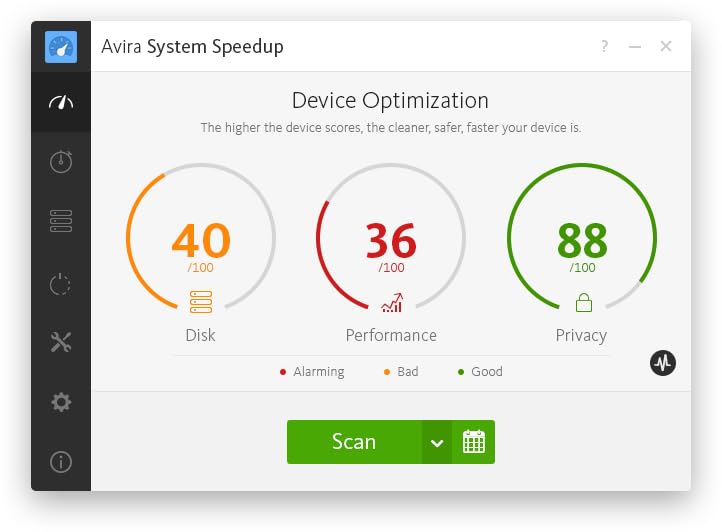
Task: Open the speedometer dashboard sidebar tab
Action: point(61,102)
